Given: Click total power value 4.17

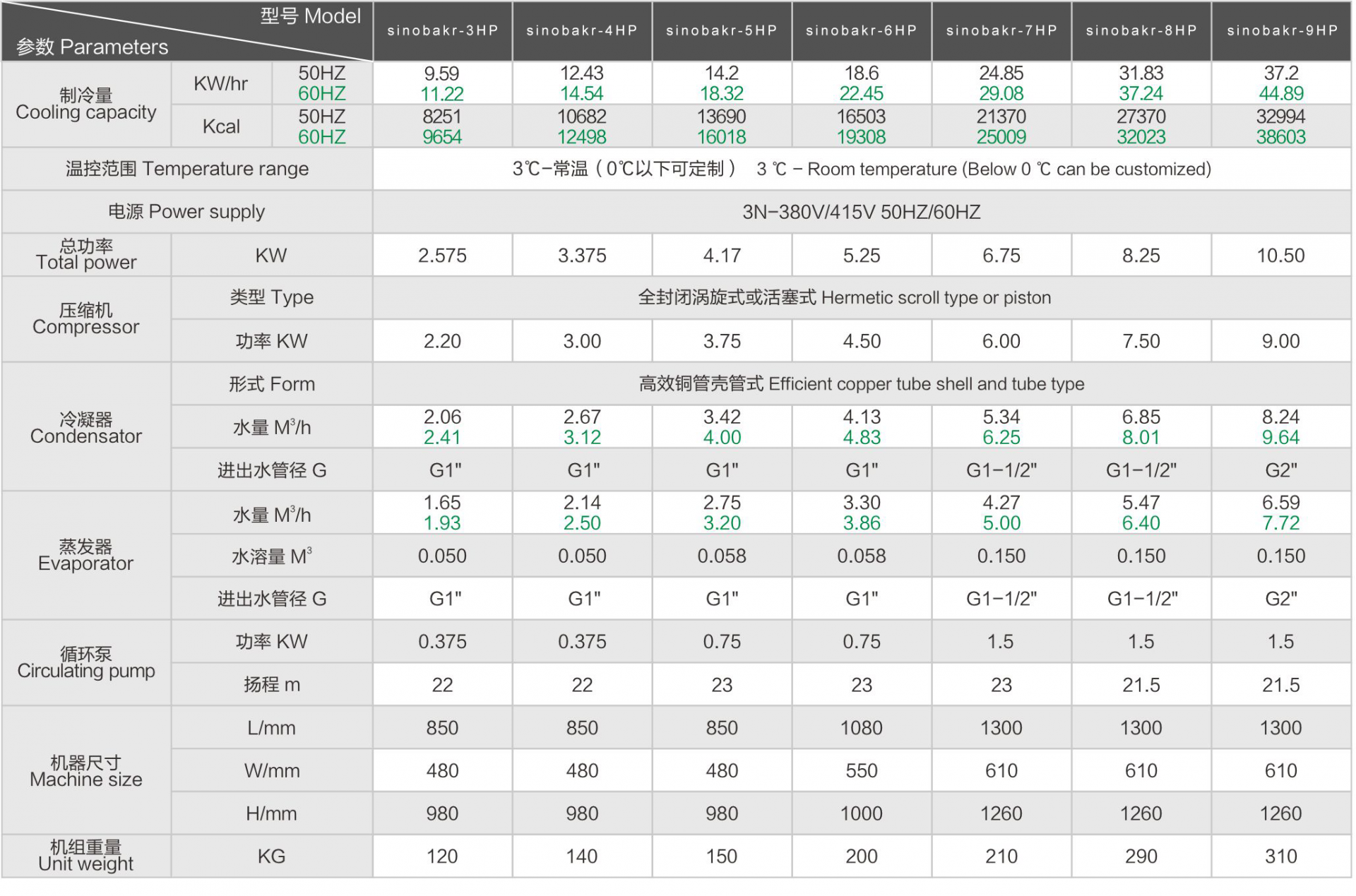Looking at the screenshot, I should click(722, 256).
